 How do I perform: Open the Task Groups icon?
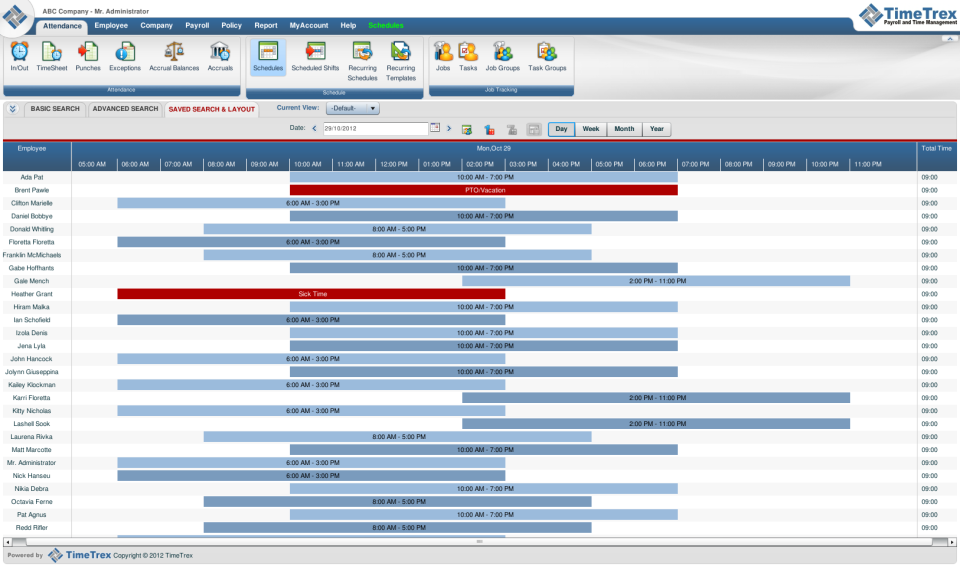(x=547, y=56)
